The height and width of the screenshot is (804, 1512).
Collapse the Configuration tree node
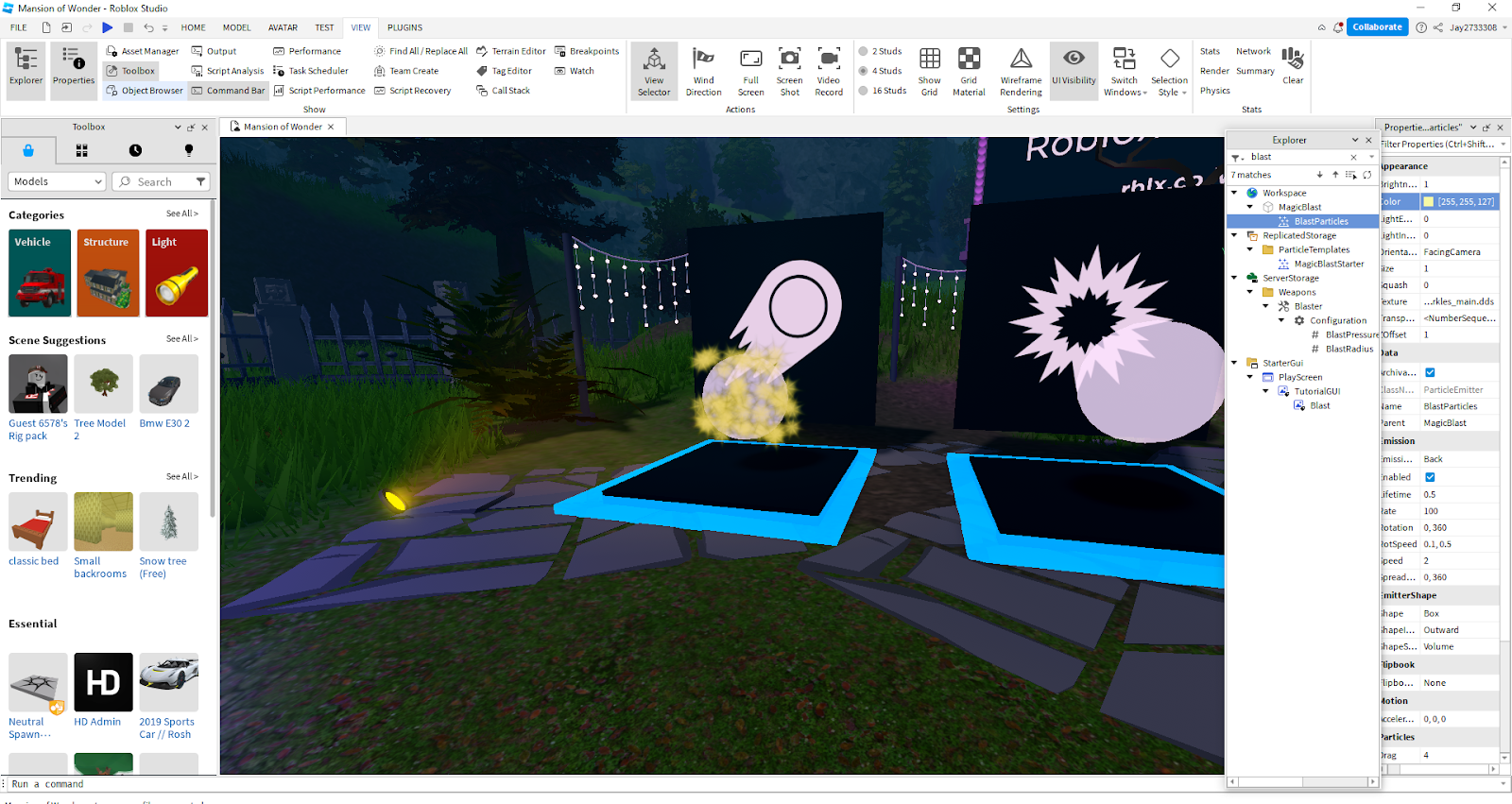point(1282,320)
